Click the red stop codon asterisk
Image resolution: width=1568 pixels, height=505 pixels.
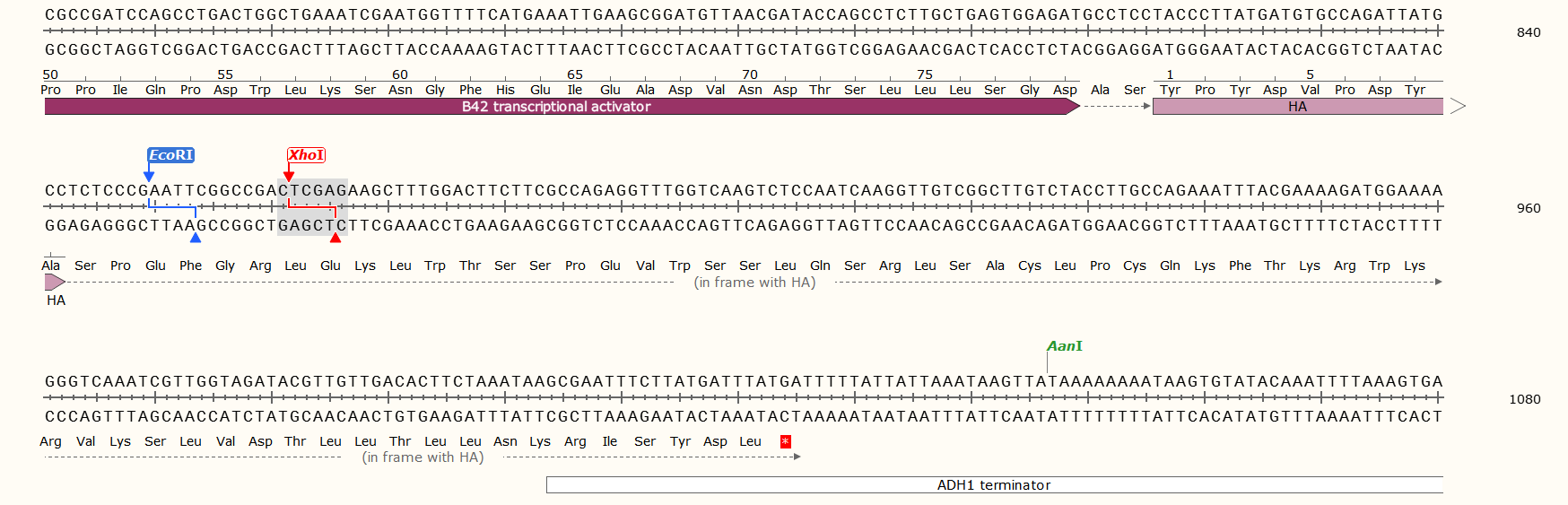click(x=786, y=441)
